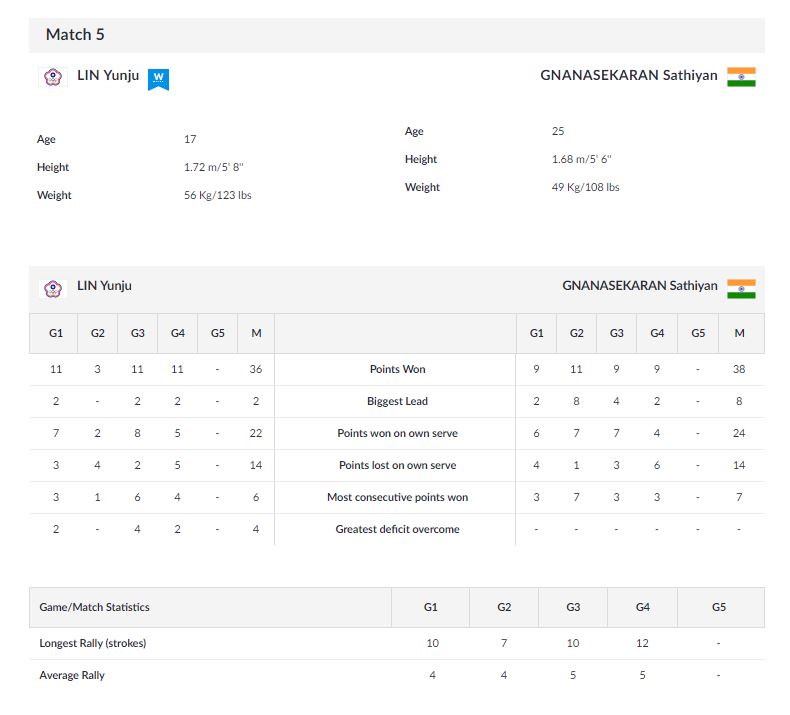The width and height of the screenshot is (790, 715).
Task: Open GNANASEKARAN Sathiyan name in top header
Action: pyautogui.click(x=628, y=76)
